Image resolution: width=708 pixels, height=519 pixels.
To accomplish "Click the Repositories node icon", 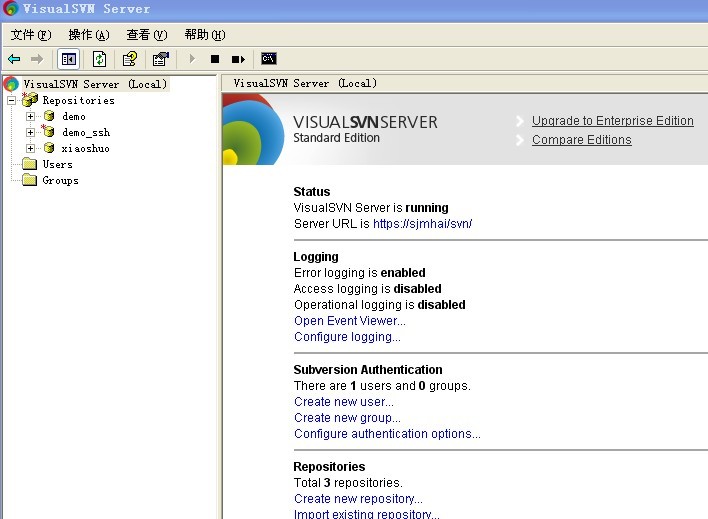I will tap(30, 100).
